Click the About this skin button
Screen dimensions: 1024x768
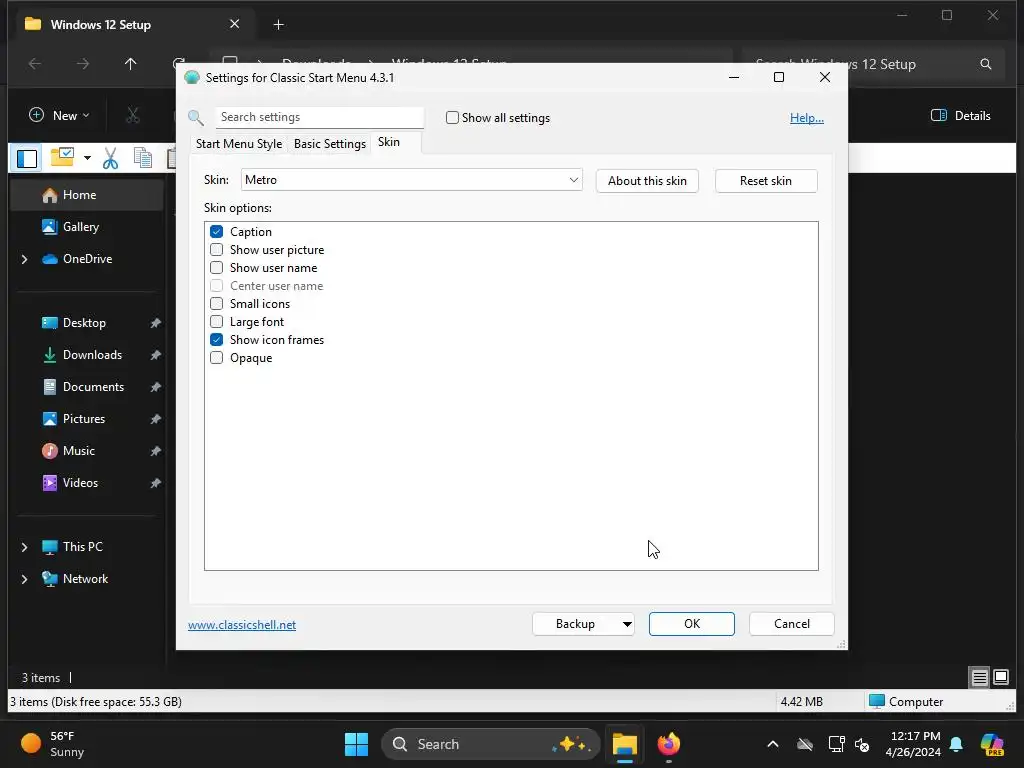point(647,181)
